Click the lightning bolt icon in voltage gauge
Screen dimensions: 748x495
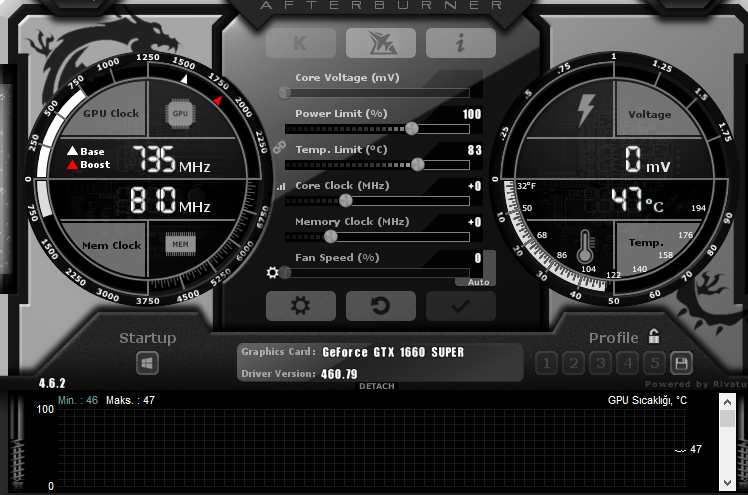point(586,110)
